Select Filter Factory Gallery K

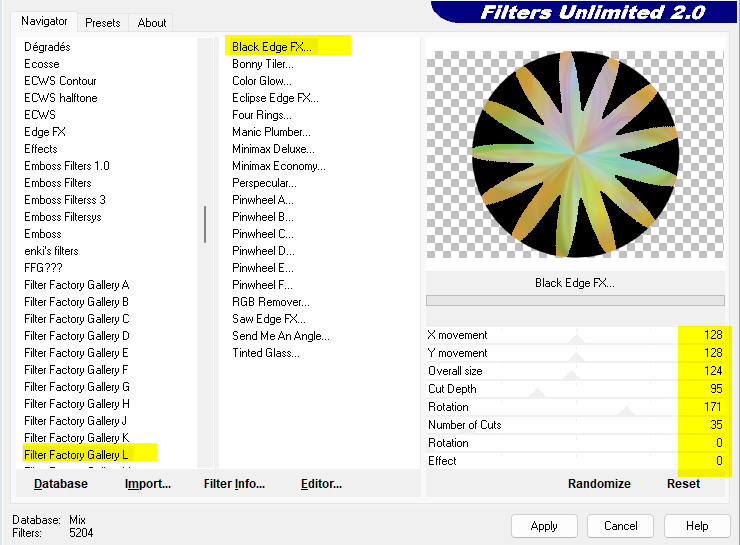click(x=76, y=437)
